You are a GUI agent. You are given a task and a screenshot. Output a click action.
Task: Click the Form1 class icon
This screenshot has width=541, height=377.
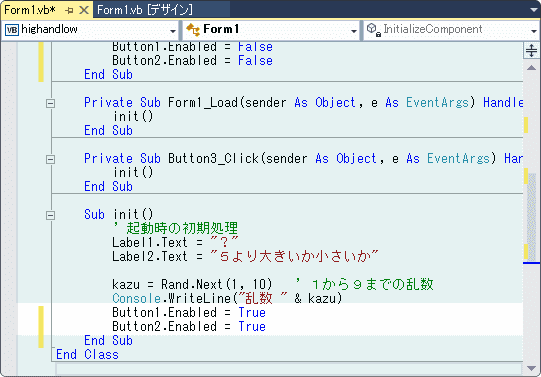[x=193, y=30]
